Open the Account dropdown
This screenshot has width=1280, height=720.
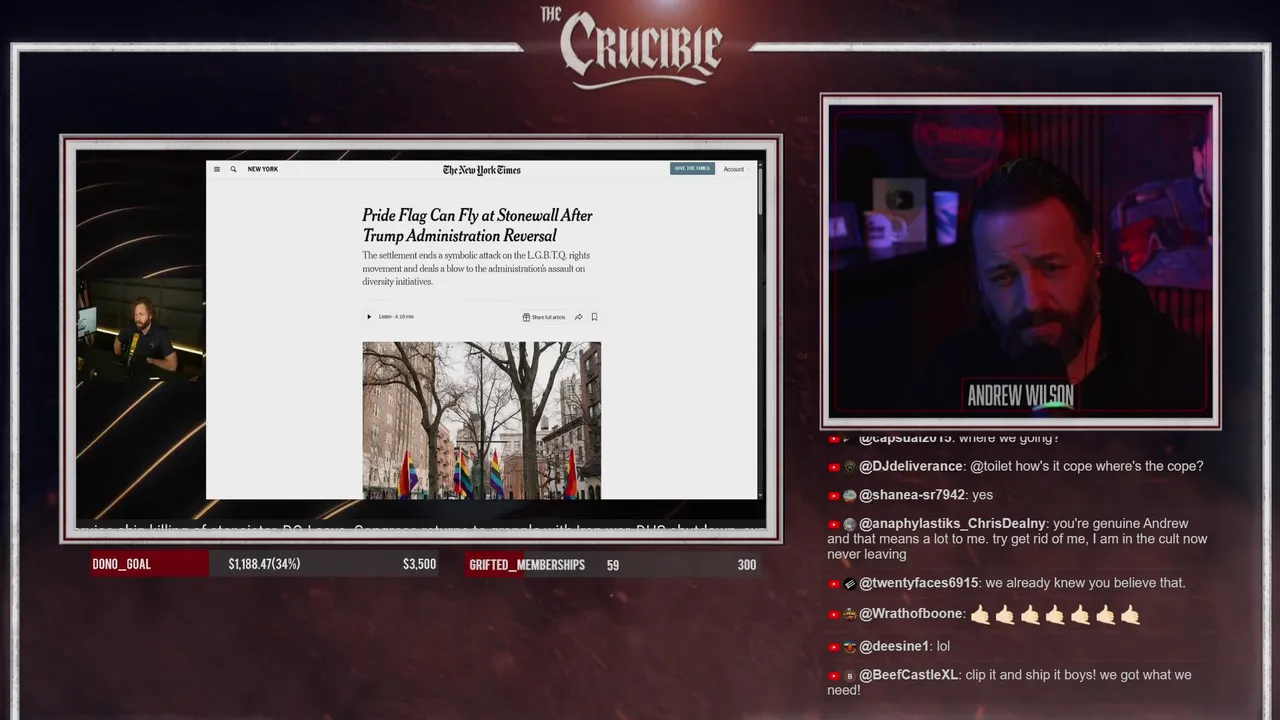point(734,169)
